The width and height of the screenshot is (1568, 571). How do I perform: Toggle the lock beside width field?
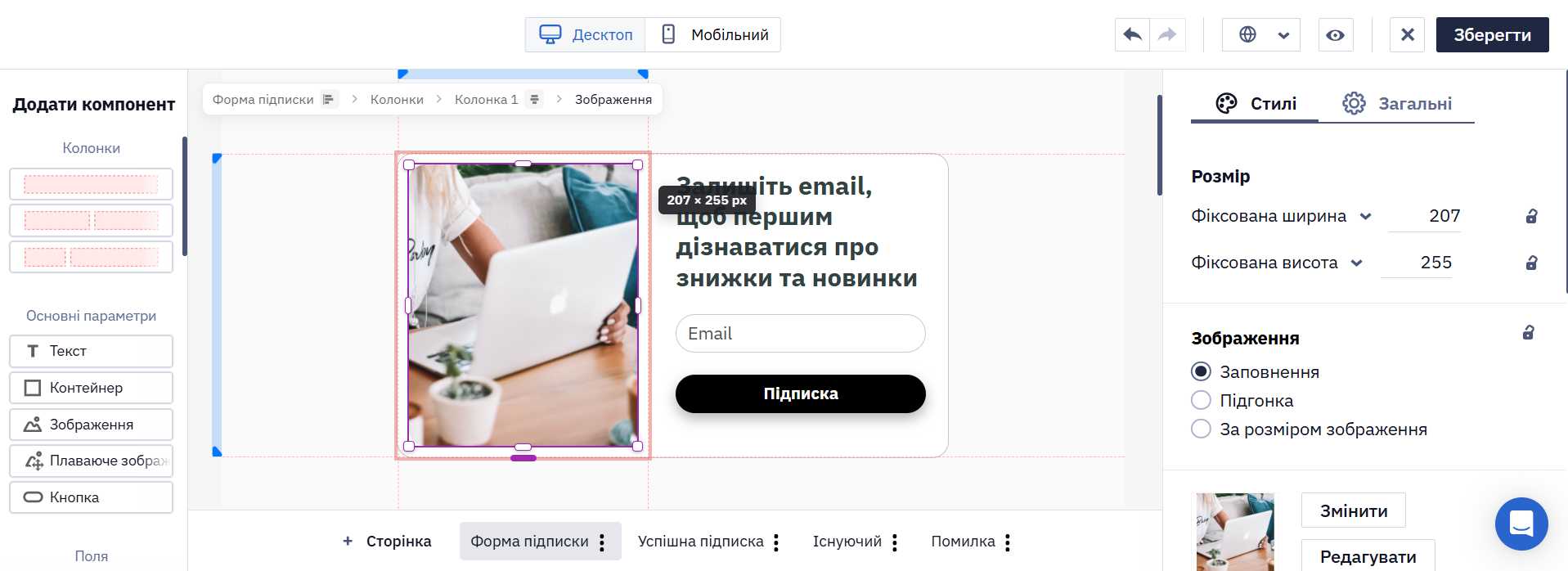coord(1531,216)
